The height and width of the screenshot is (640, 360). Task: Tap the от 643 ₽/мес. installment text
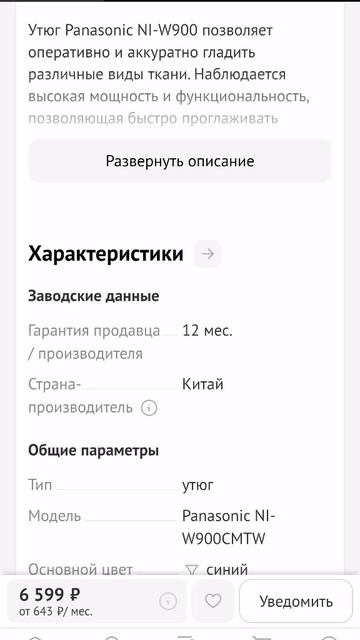56,612
